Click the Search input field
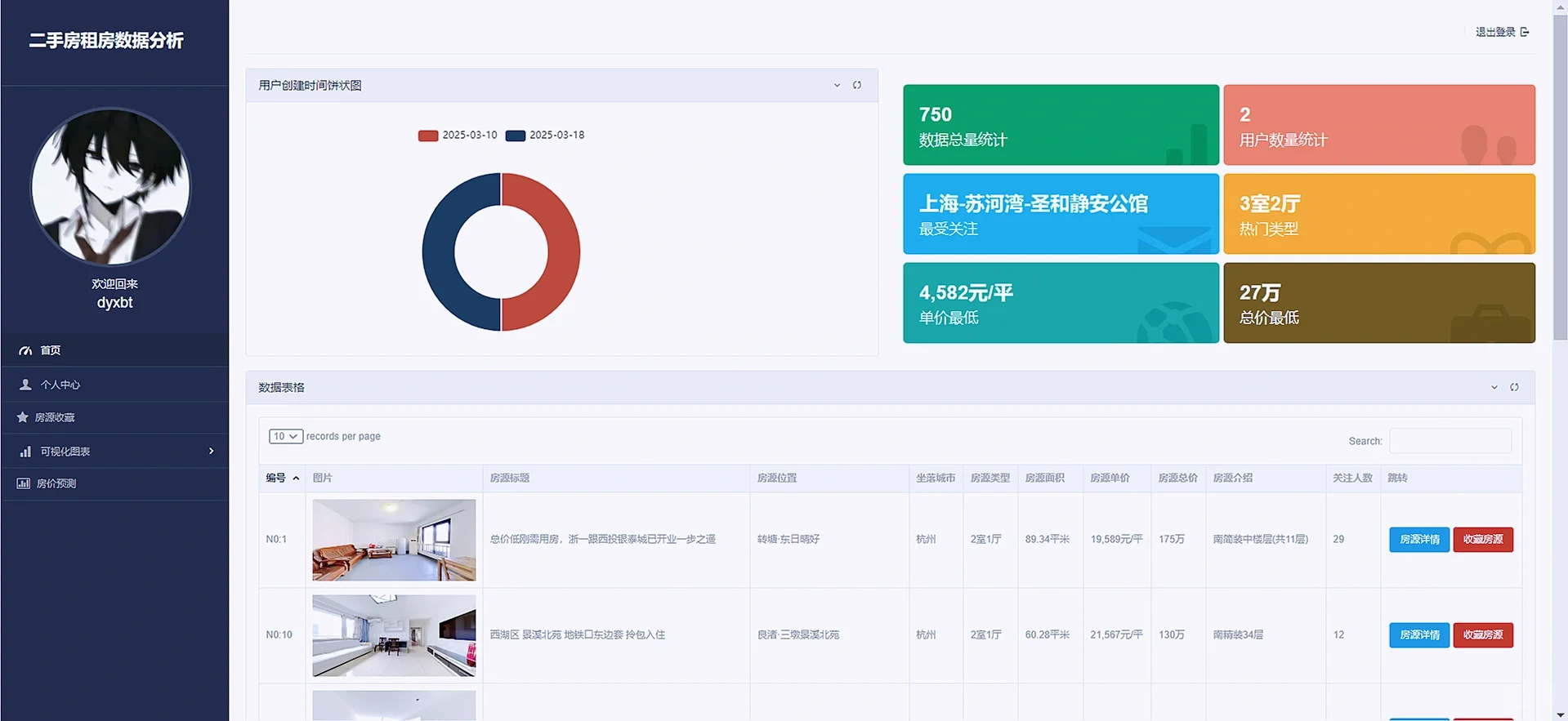The width and height of the screenshot is (1568, 721). tap(1450, 441)
